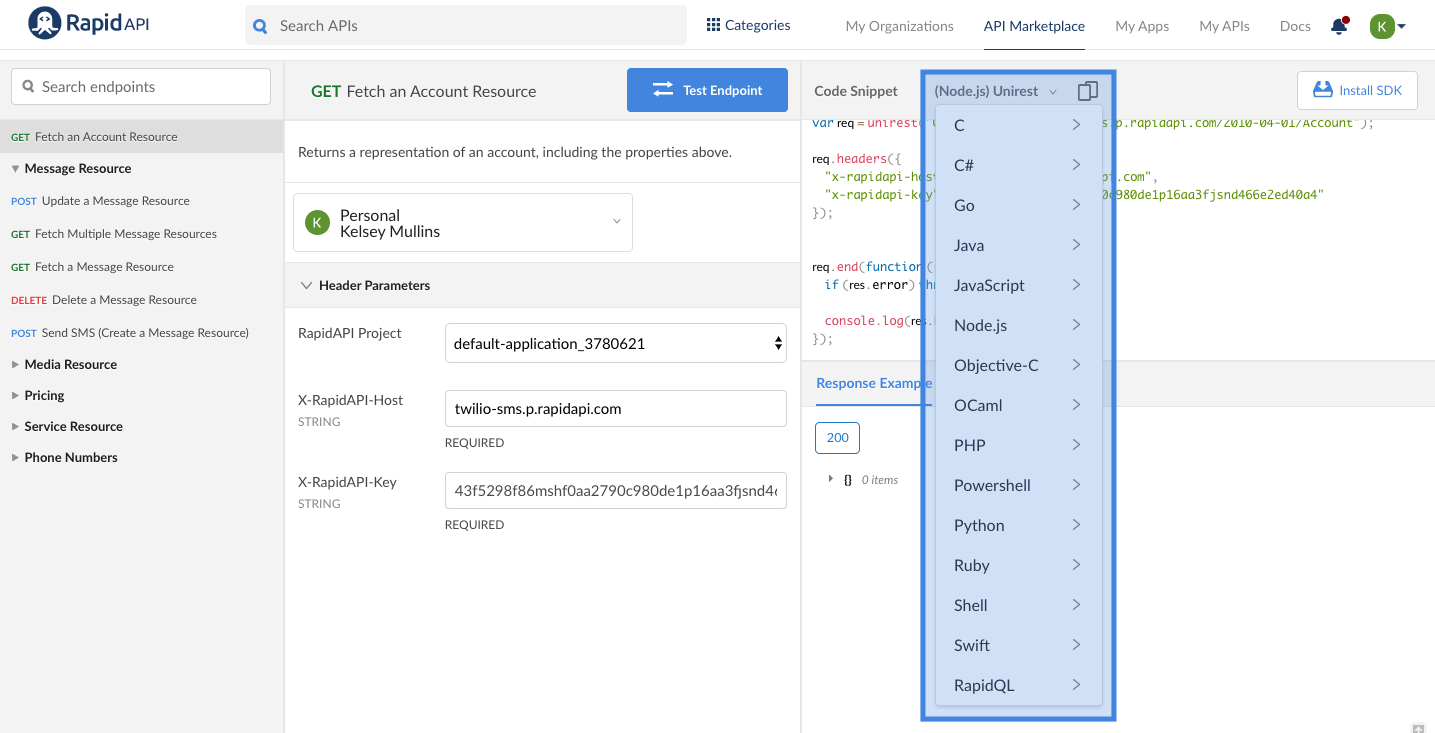Expand the response JSON tree arrow

click(x=831, y=479)
